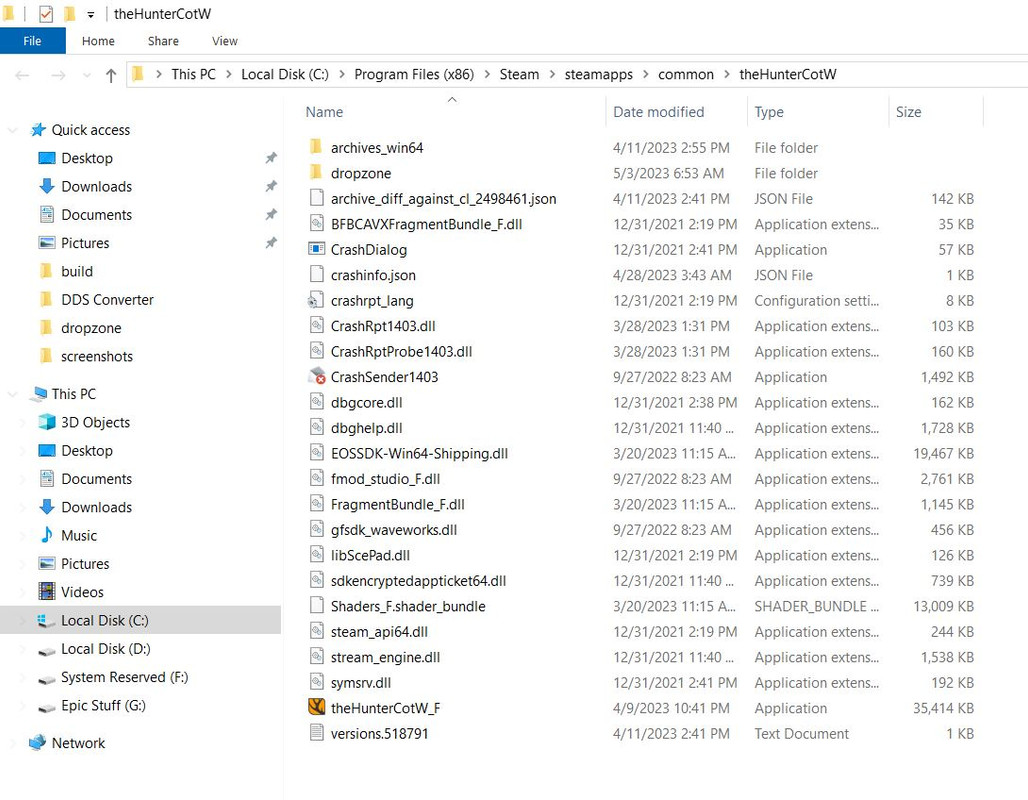Image resolution: width=1028 pixels, height=800 pixels.
Task: Open the File menu
Action: pos(32,41)
